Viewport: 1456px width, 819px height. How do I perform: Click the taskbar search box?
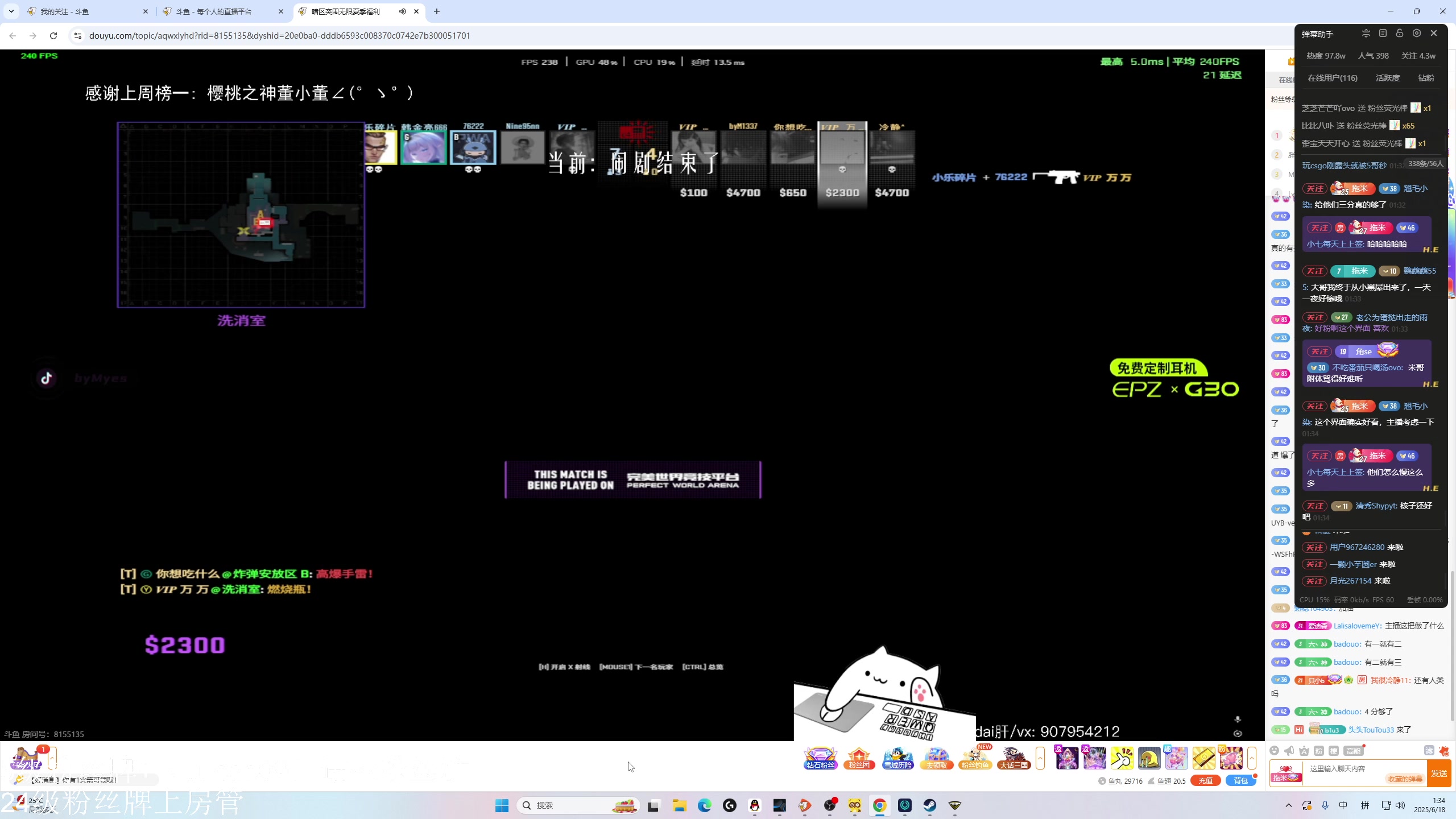point(577,805)
